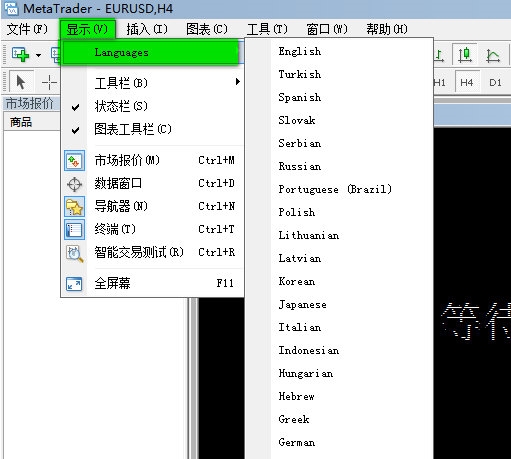Click the Data Window crosshair icon

[74, 184]
